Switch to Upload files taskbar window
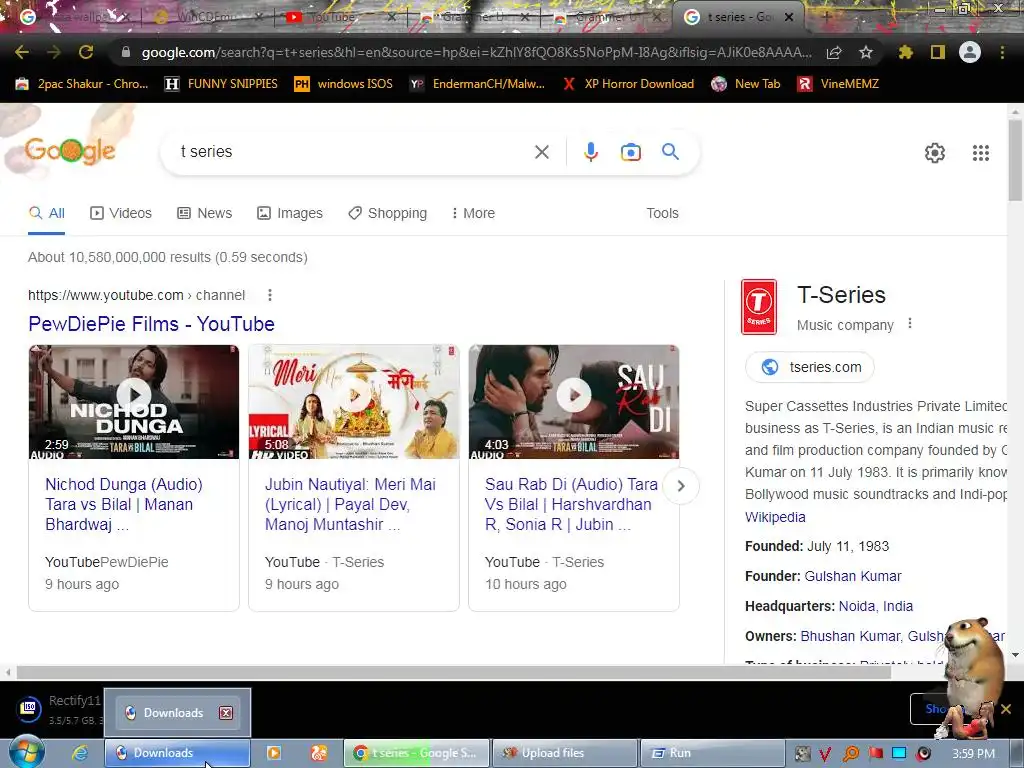 (x=564, y=753)
